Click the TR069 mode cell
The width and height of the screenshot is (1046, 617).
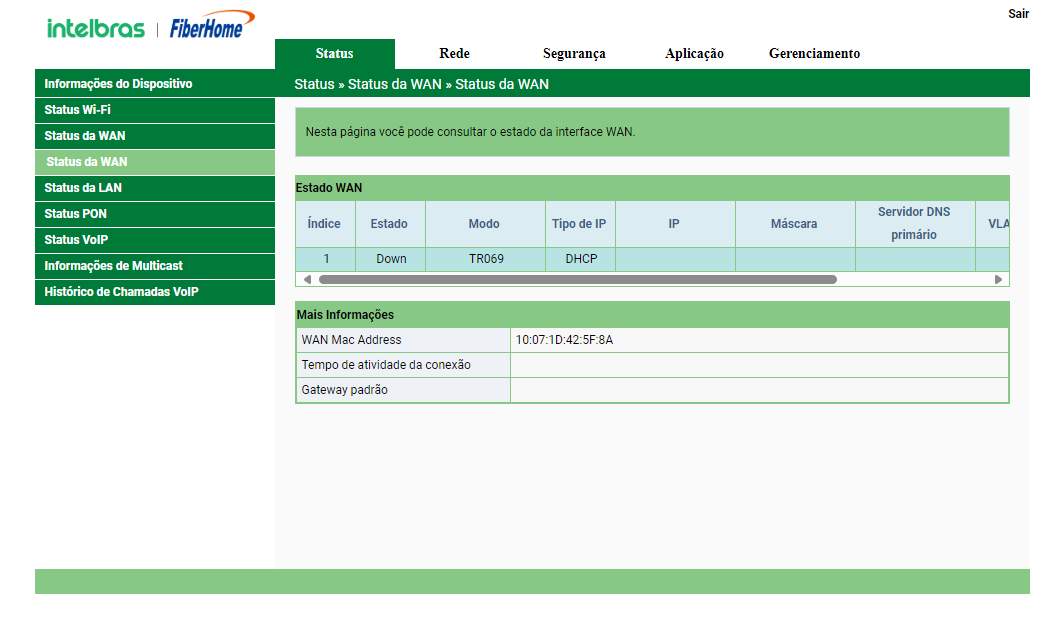pyautogui.click(x=486, y=259)
